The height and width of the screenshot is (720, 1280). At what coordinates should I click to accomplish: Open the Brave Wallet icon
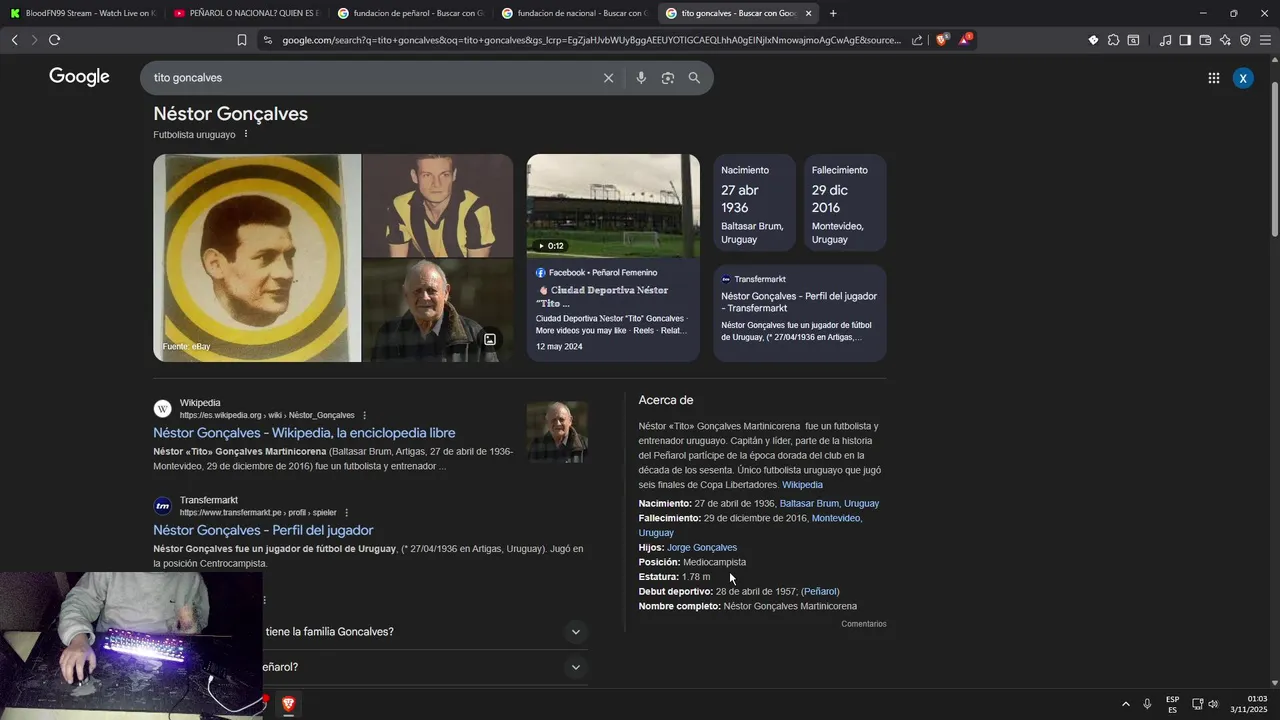coord(1205,40)
